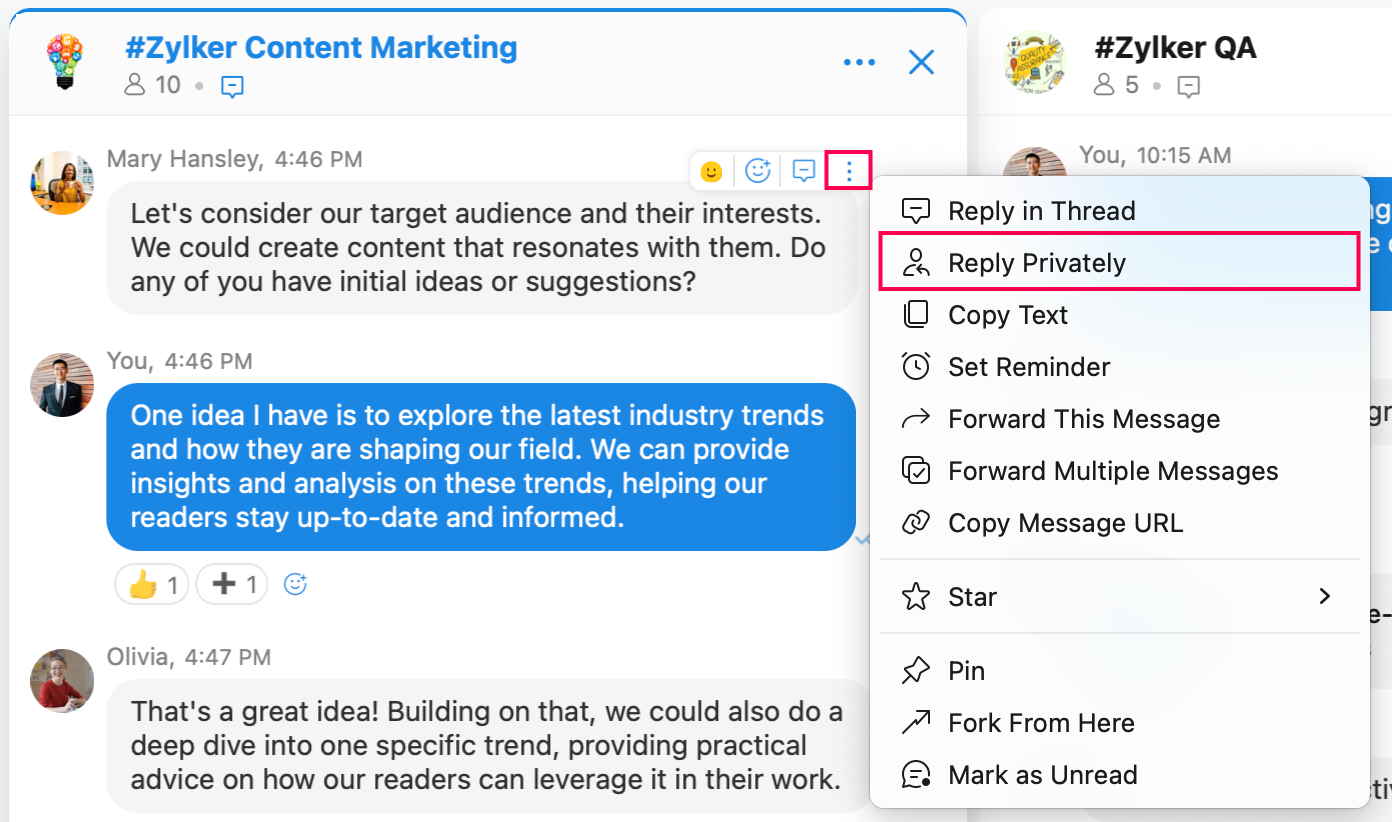1392x822 pixels.
Task: Add a reaction beside the plus-one reaction
Action: point(295,584)
